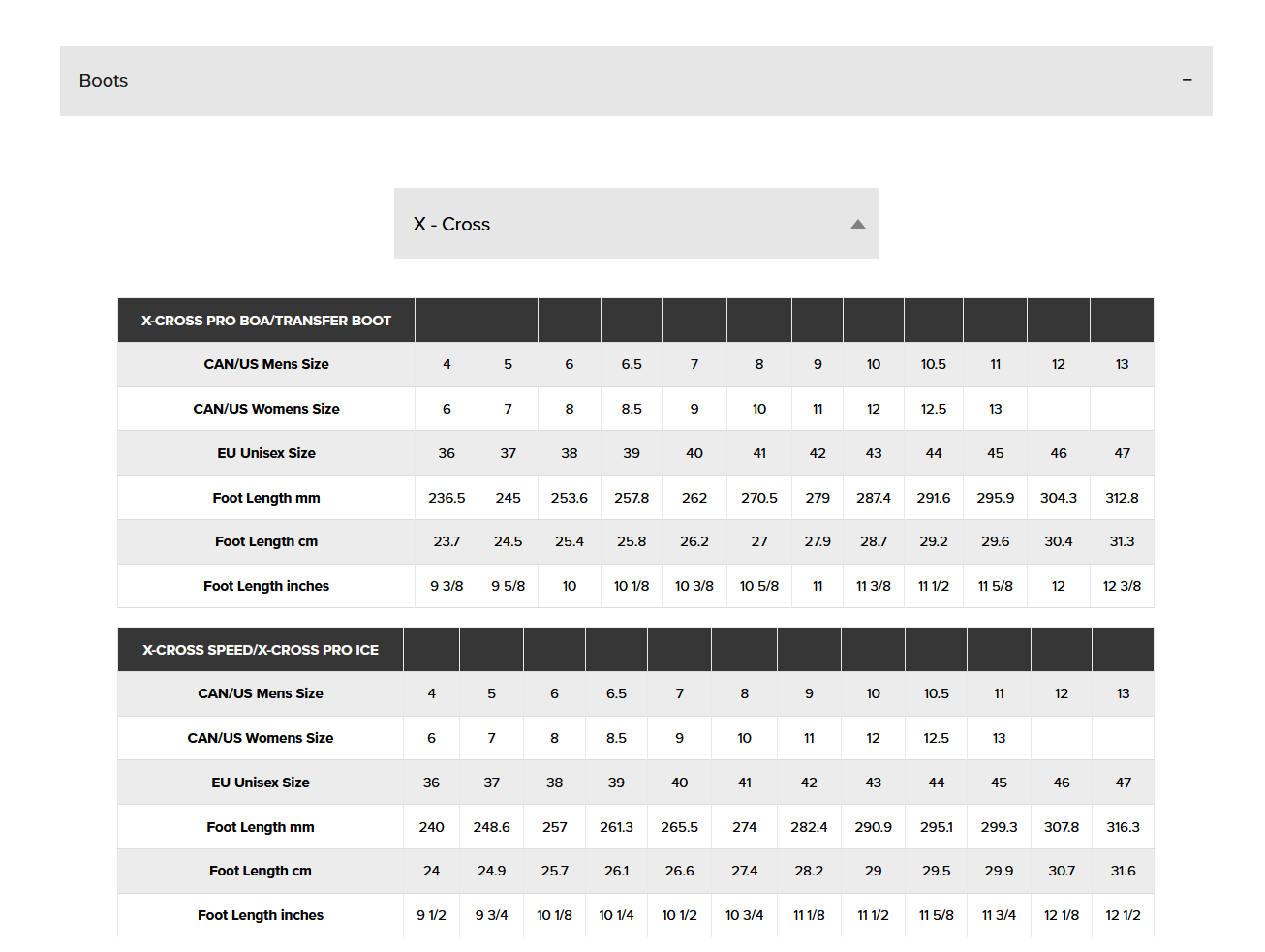Click the 262 mm foot length cell
The width and height of the screenshot is (1265, 952).
pos(694,498)
